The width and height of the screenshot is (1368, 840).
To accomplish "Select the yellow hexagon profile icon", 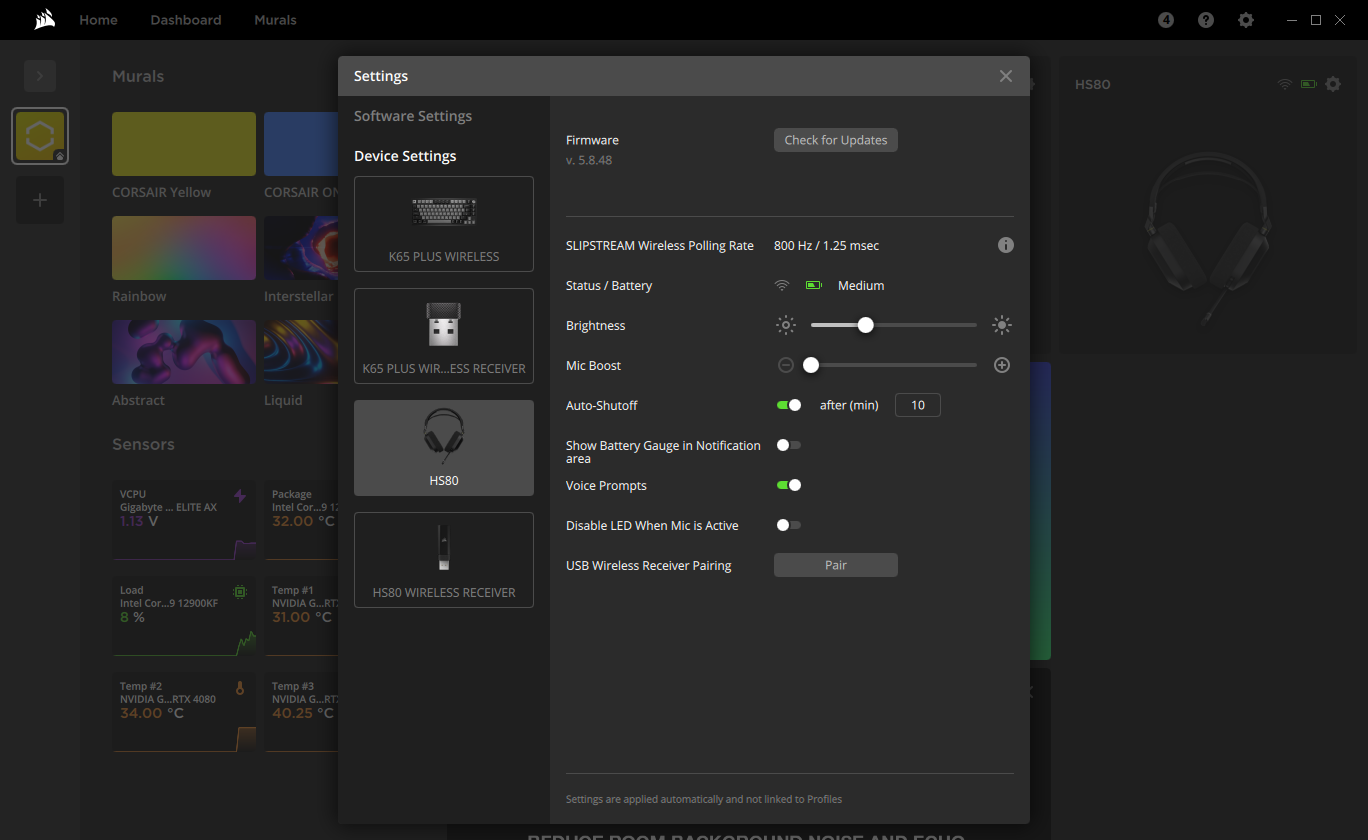I will pyautogui.click(x=40, y=136).
